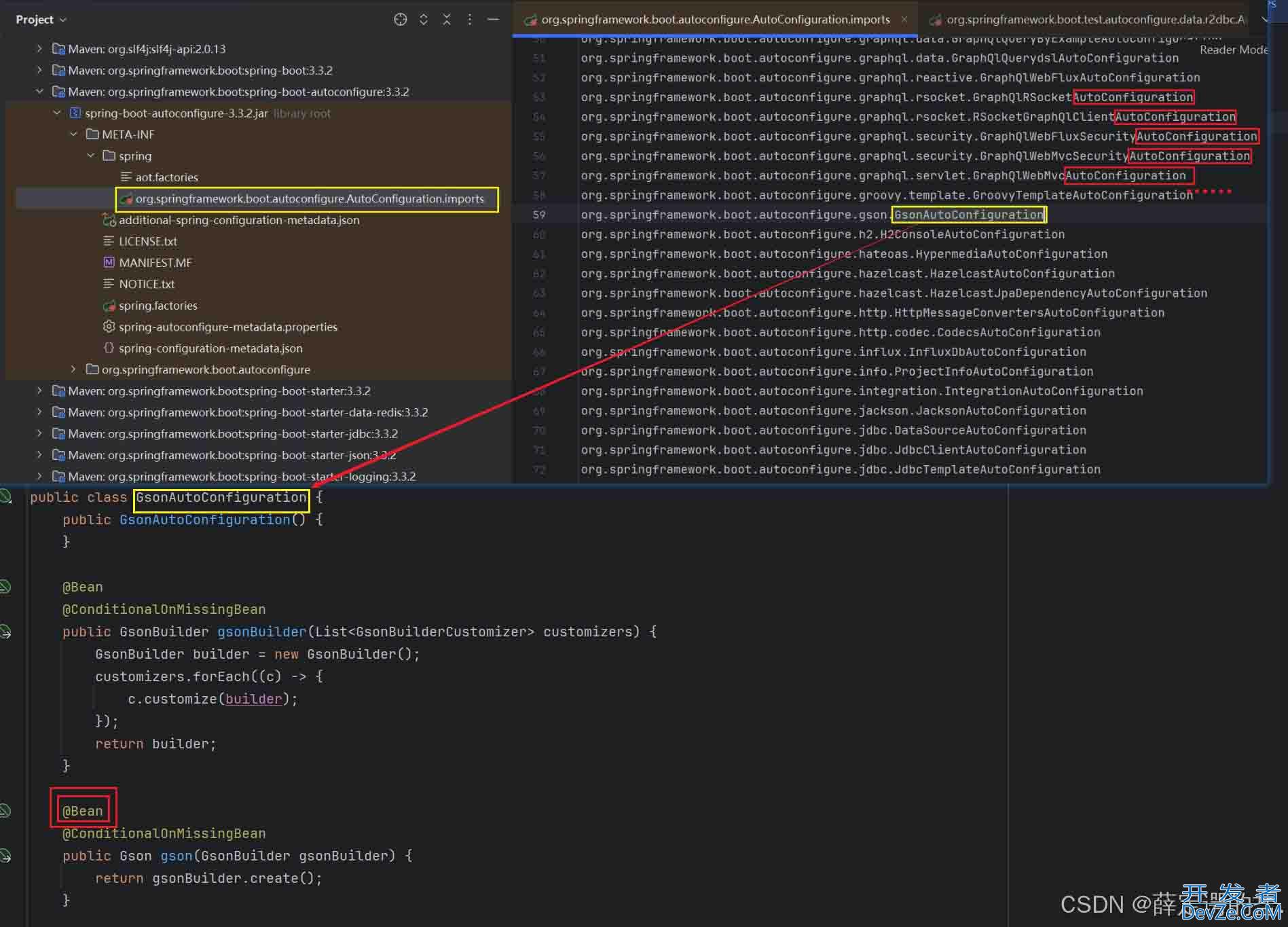Expand the spring-boot-starter-logging:3.3.2 node
The image size is (1288, 927).
tap(39, 476)
